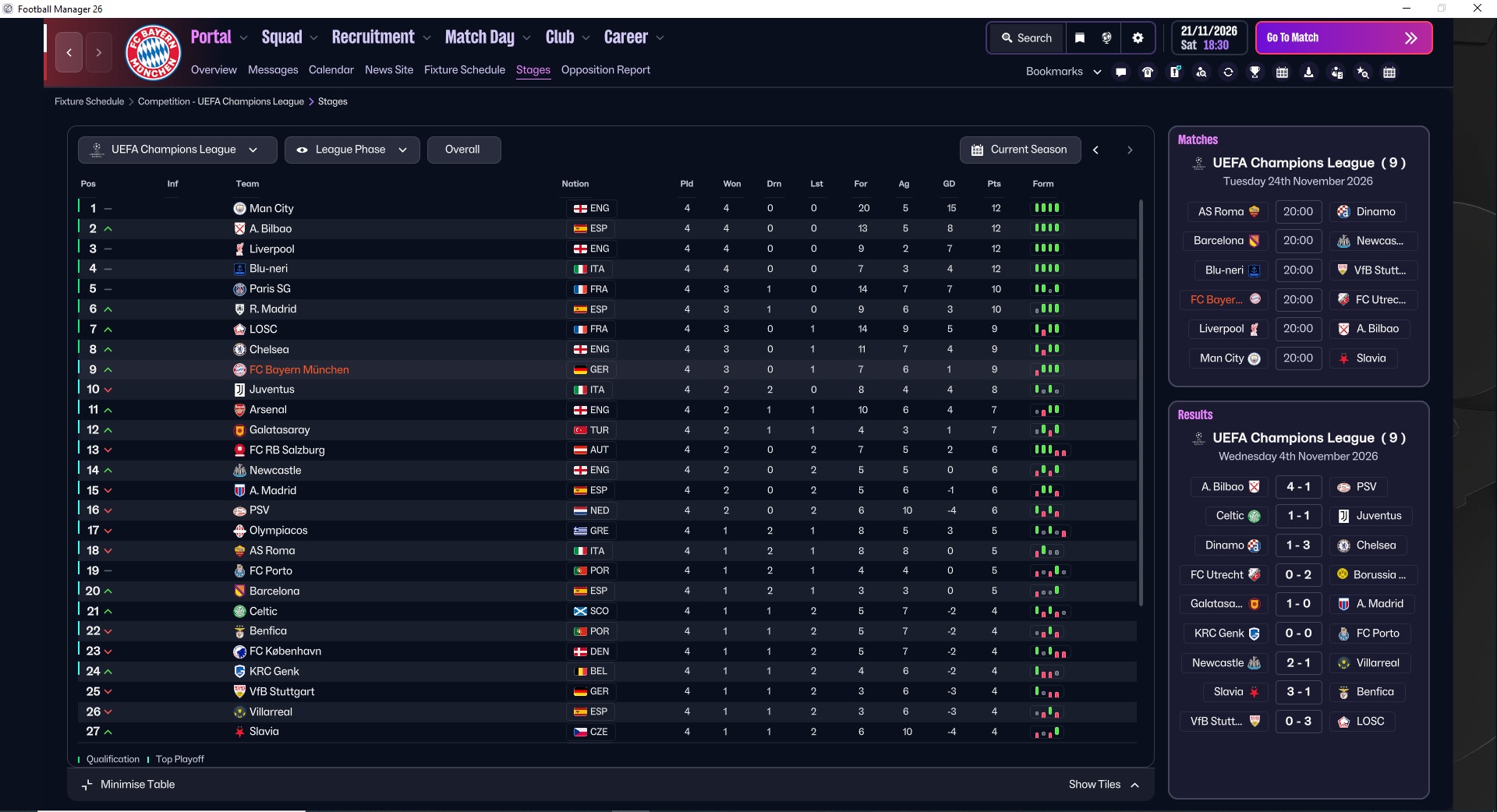
Task: Open the training cone bookmark icon
Action: click(x=1309, y=72)
